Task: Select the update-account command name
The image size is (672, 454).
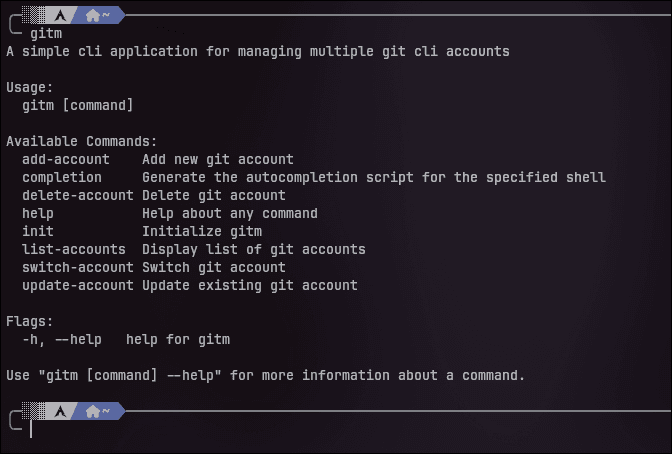Action: click(x=78, y=285)
